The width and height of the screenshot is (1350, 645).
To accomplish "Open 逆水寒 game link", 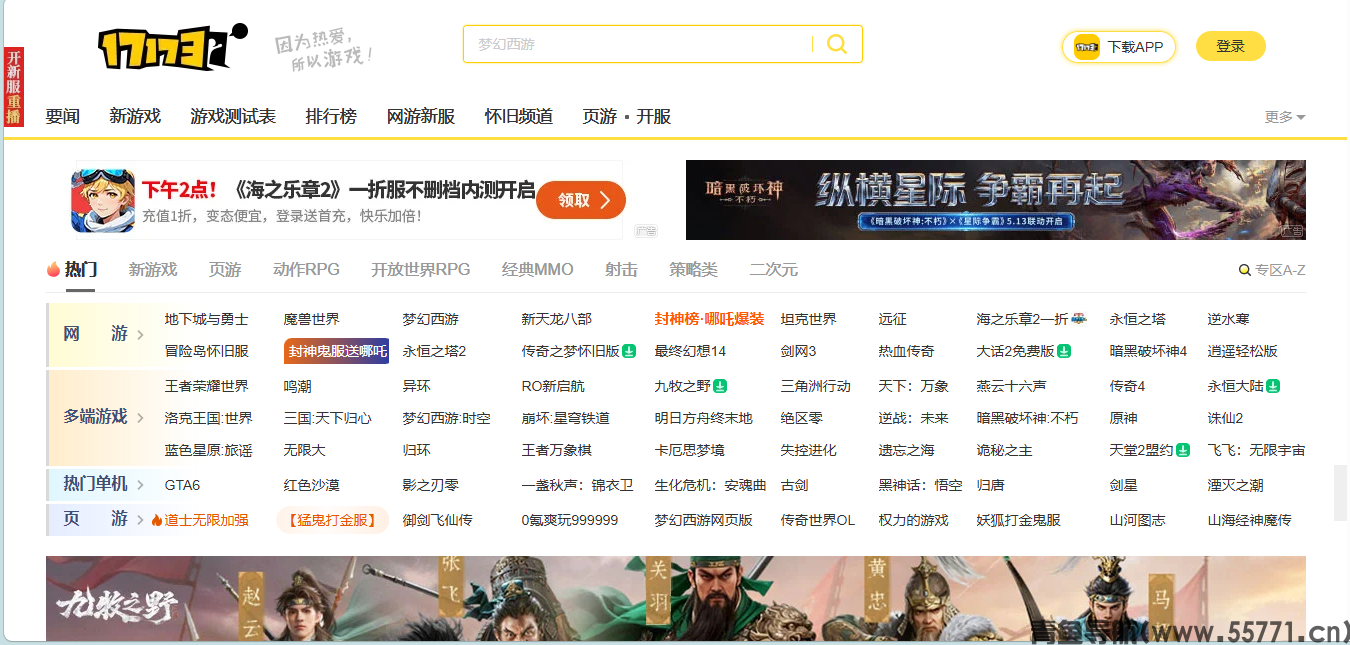I will click(1228, 319).
